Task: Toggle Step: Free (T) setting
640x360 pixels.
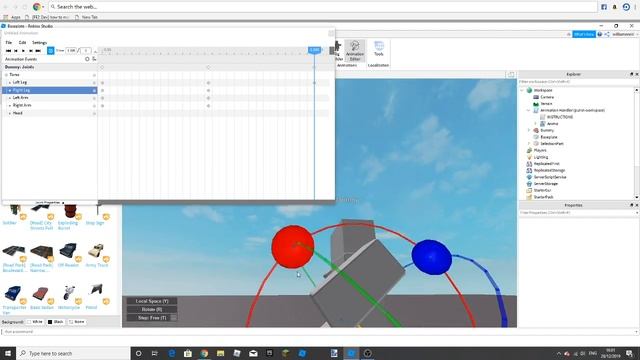Action: pos(152,318)
